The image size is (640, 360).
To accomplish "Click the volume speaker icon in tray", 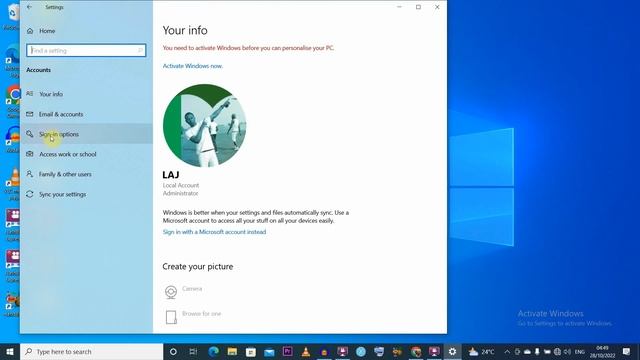I will pyautogui.click(x=567, y=351).
